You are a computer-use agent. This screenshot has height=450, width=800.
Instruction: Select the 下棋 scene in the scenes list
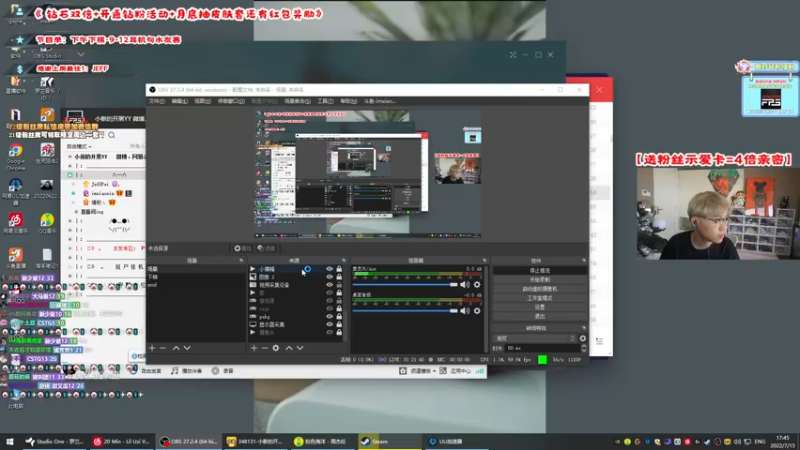[196, 277]
